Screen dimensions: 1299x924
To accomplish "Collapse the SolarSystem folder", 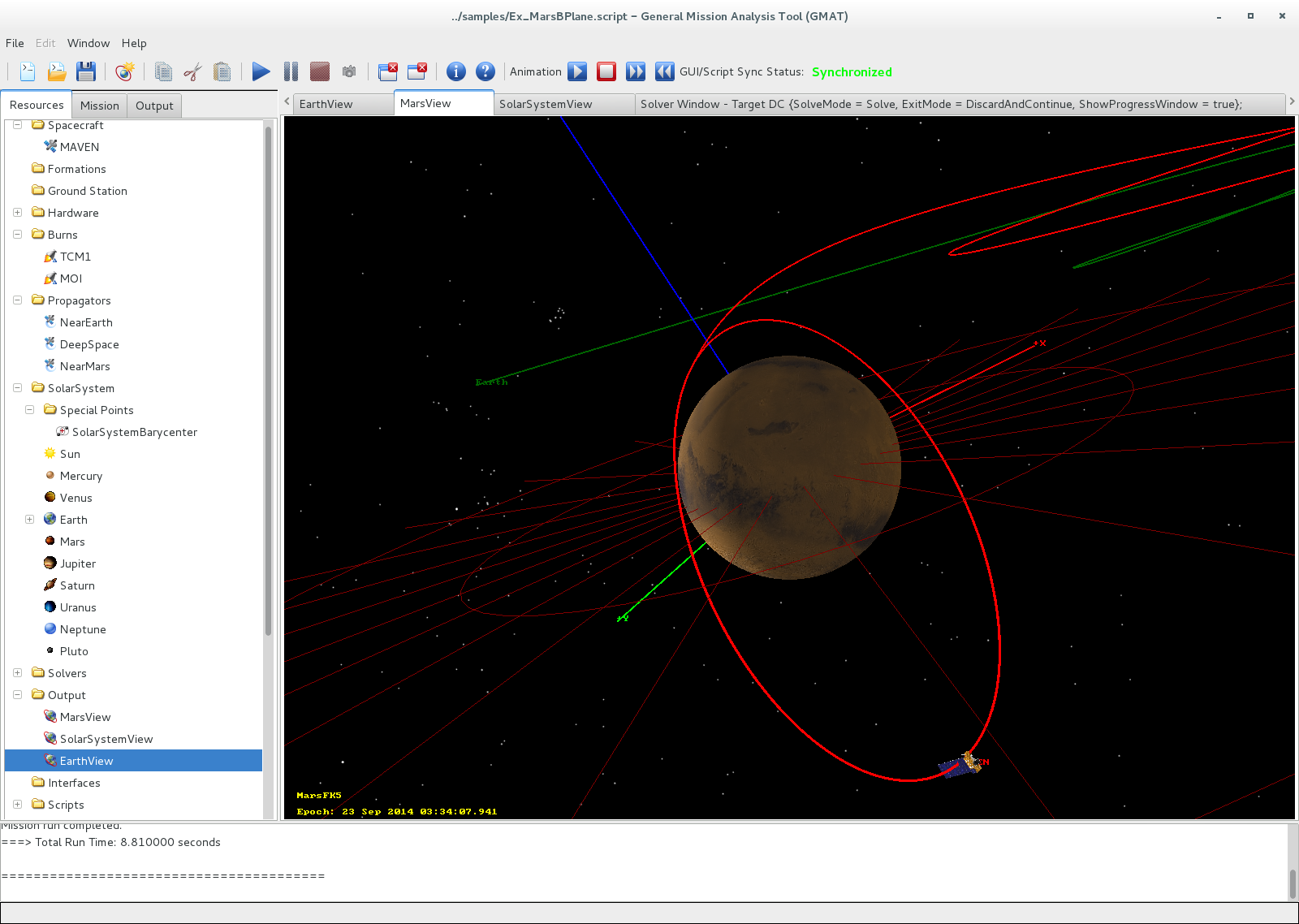I will (17, 388).
